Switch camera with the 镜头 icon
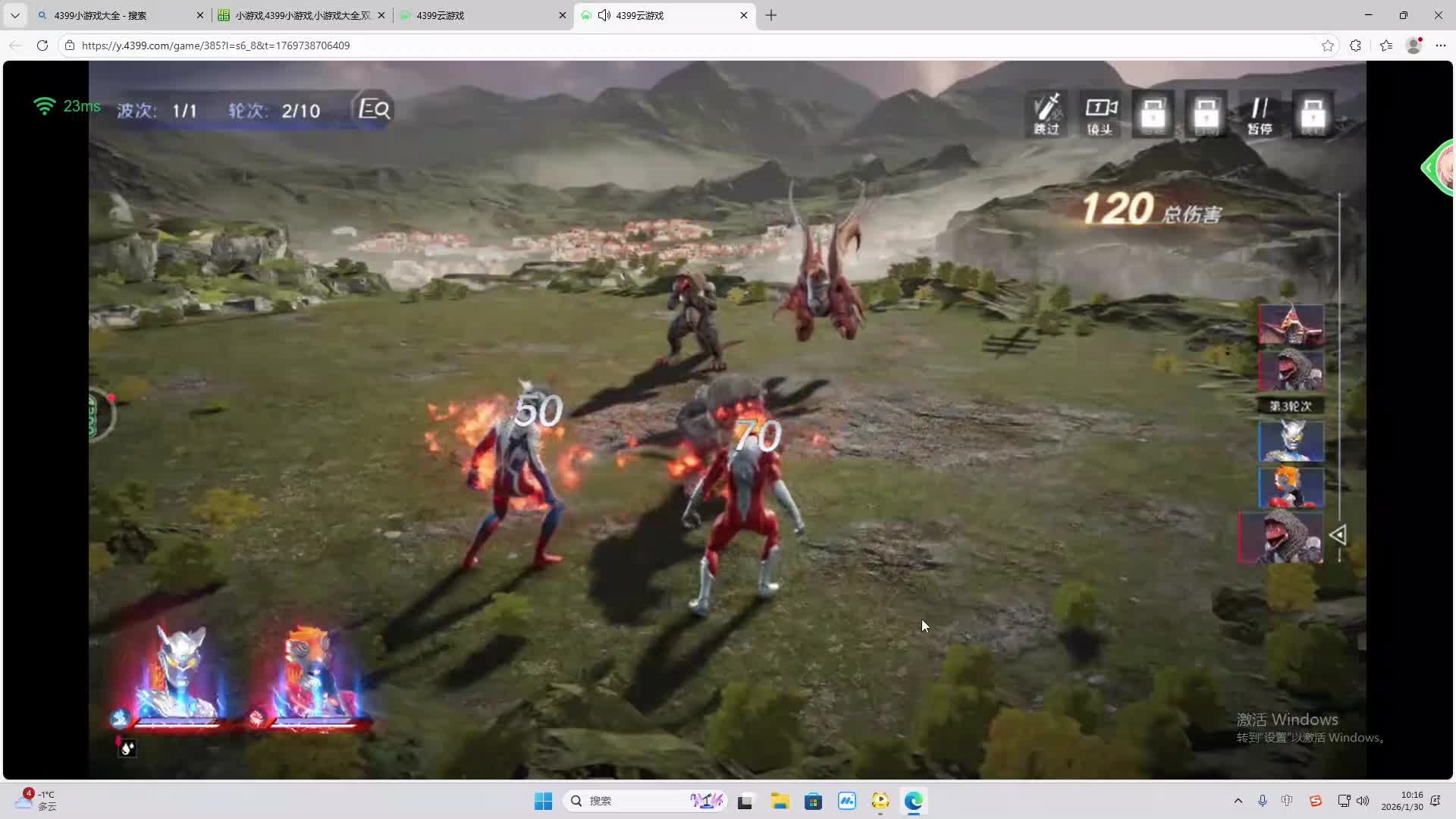This screenshot has height=819, width=1456. pyautogui.click(x=1100, y=115)
